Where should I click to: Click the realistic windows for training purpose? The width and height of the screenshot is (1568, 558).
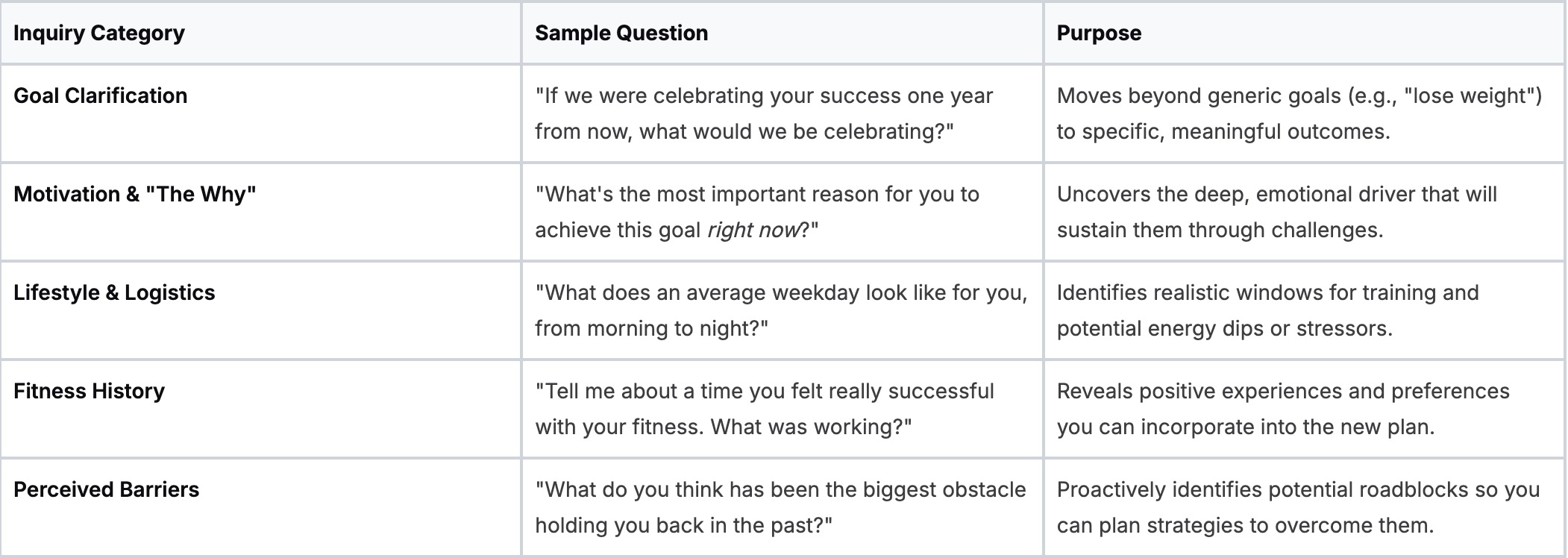click(1268, 310)
